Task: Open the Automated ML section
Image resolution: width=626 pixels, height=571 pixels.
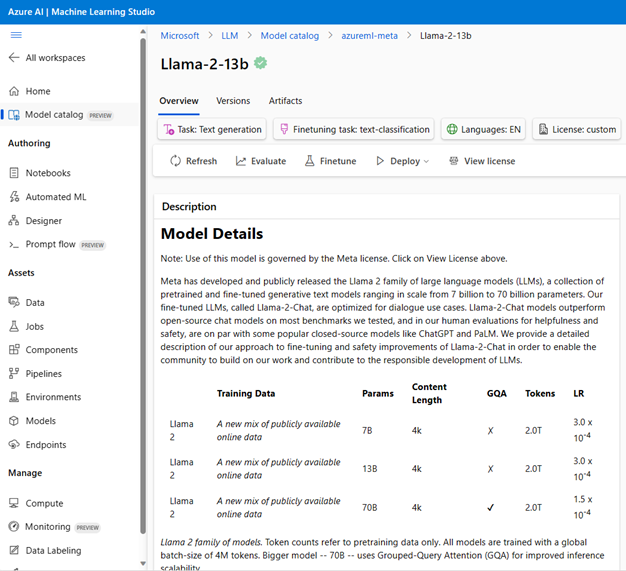Action: [55, 197]
